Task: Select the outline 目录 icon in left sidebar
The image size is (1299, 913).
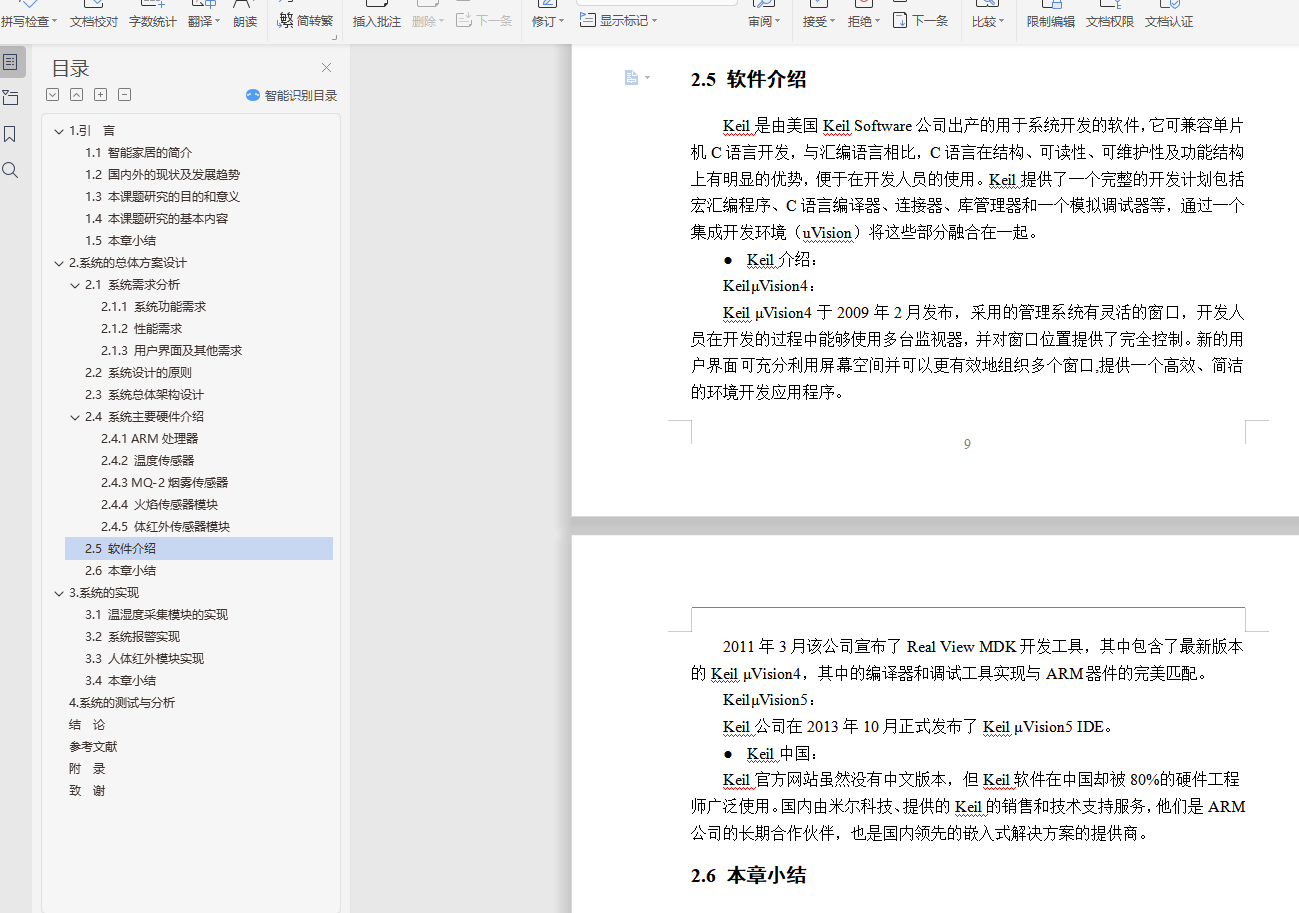Action: click(x=11, y=62)
